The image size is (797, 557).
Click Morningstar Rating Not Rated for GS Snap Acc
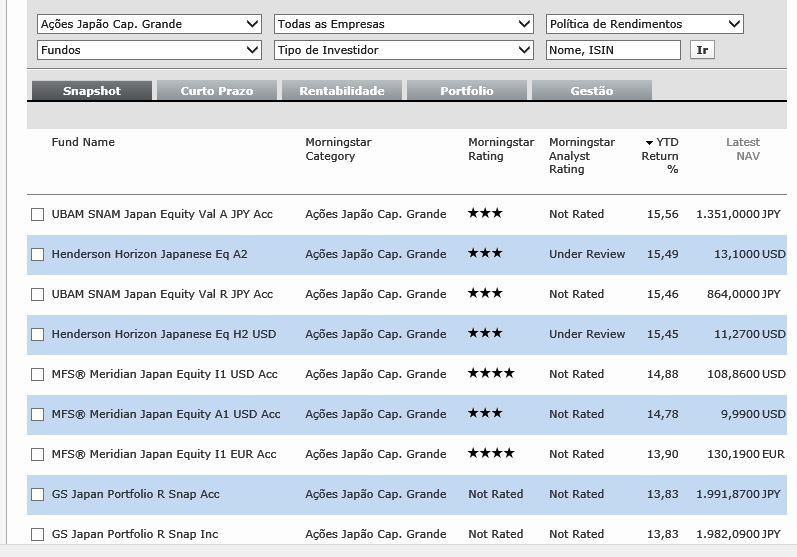pos(496,494)
